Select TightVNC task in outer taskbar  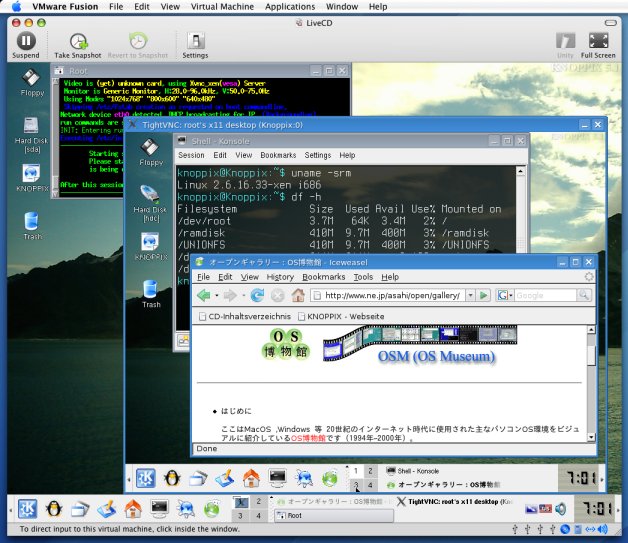point(454,502)
